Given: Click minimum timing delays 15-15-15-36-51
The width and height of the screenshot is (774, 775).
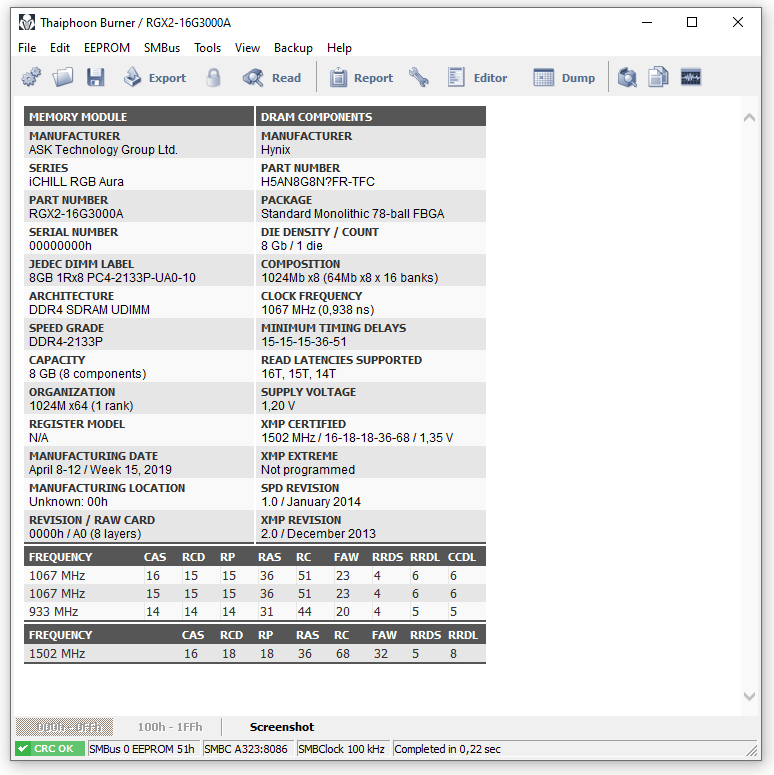Looking at the screenshot, I should point(304,342).
